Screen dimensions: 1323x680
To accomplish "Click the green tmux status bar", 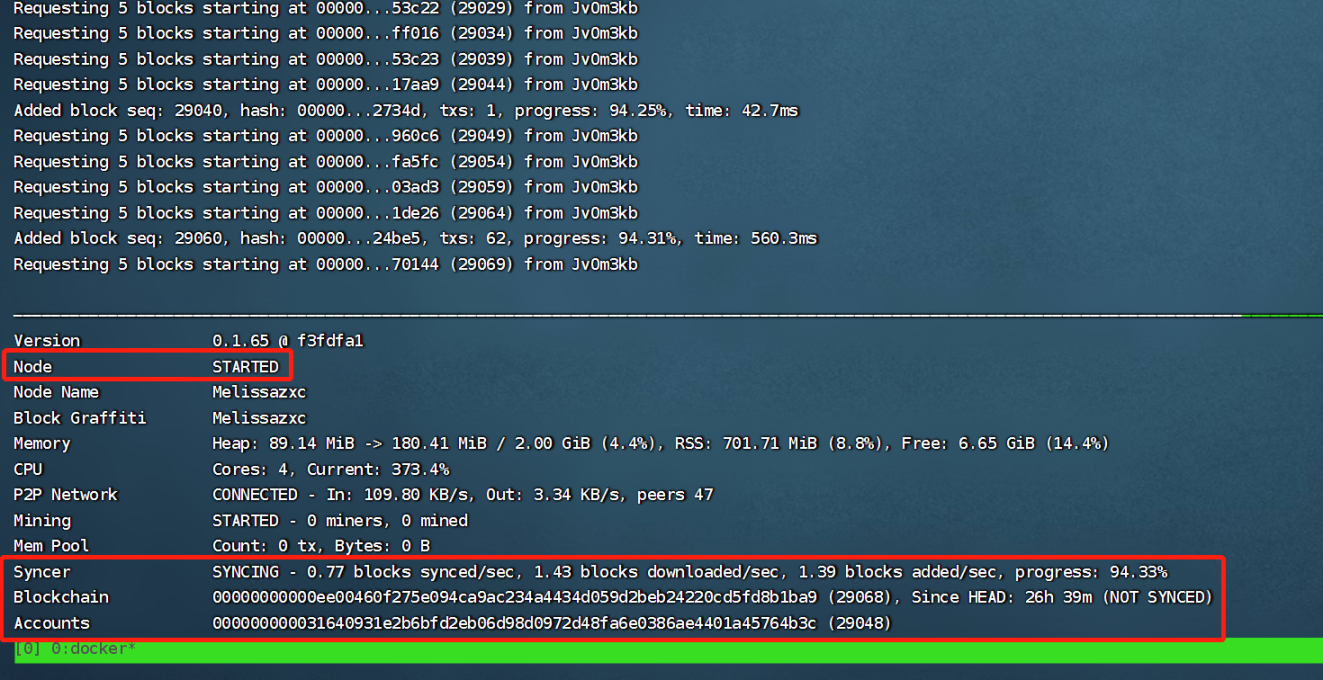I will (700, 650).
